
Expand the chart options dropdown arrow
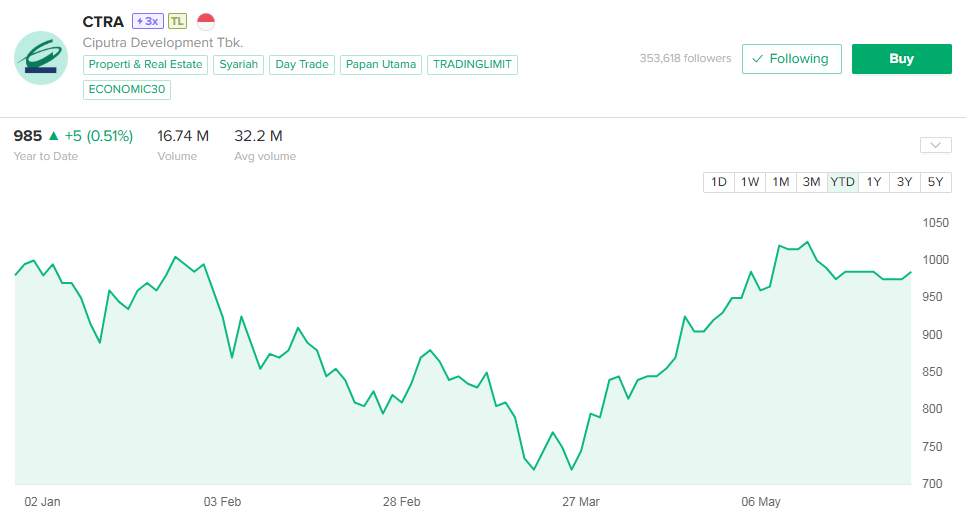936,145
